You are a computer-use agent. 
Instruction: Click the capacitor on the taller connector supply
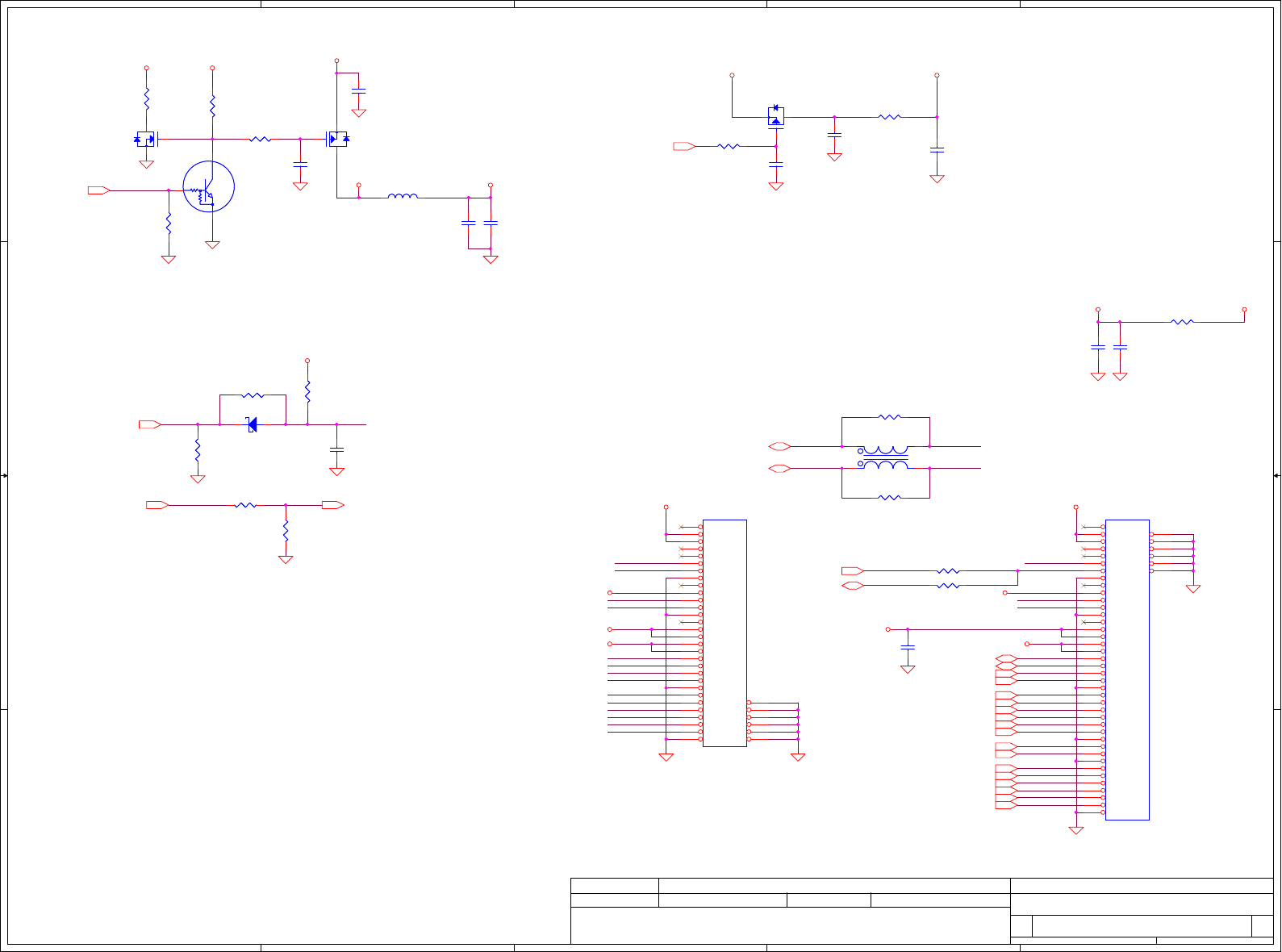click(x=908, y=647)
